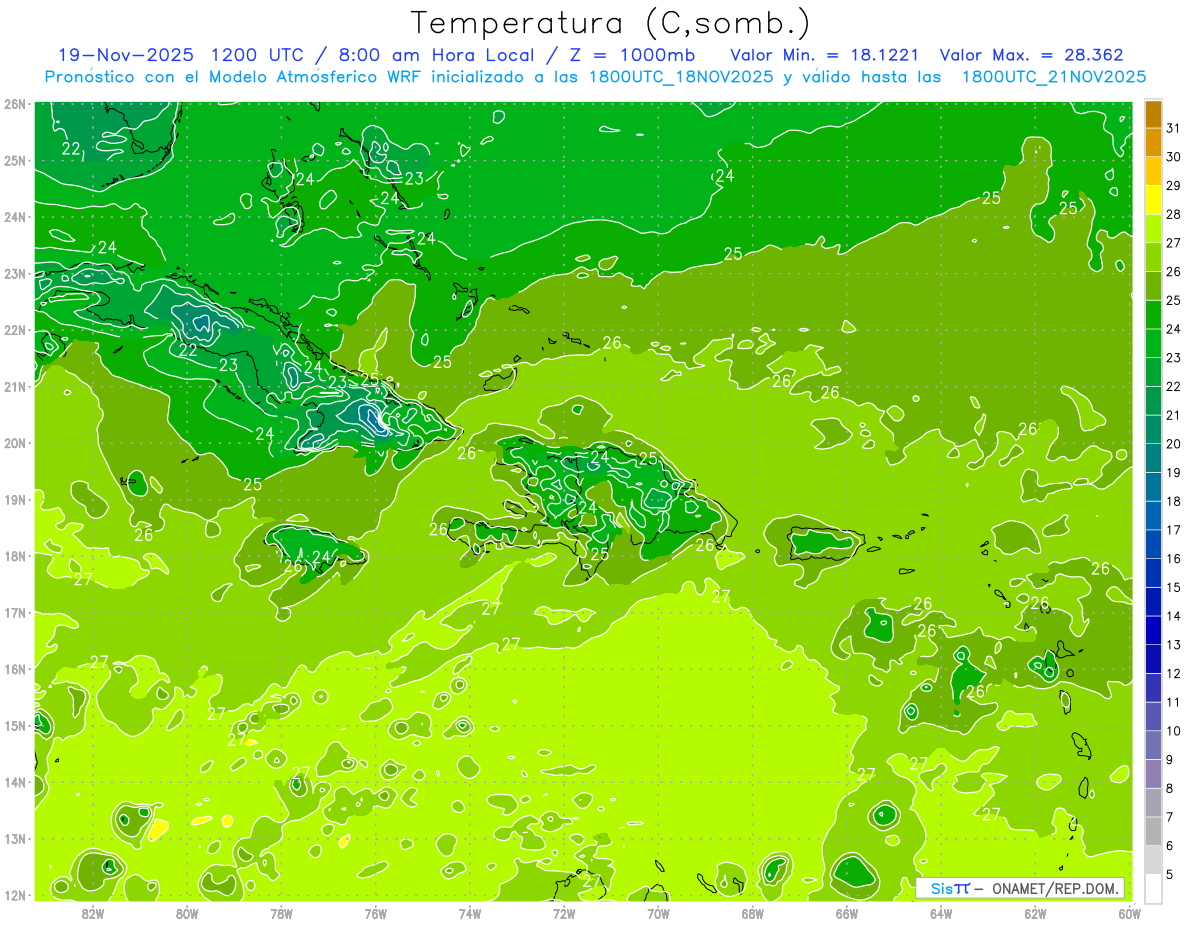Click the color scale label '5'
The height and width of the screenshot is (927, 1200).
(1169, 874)
